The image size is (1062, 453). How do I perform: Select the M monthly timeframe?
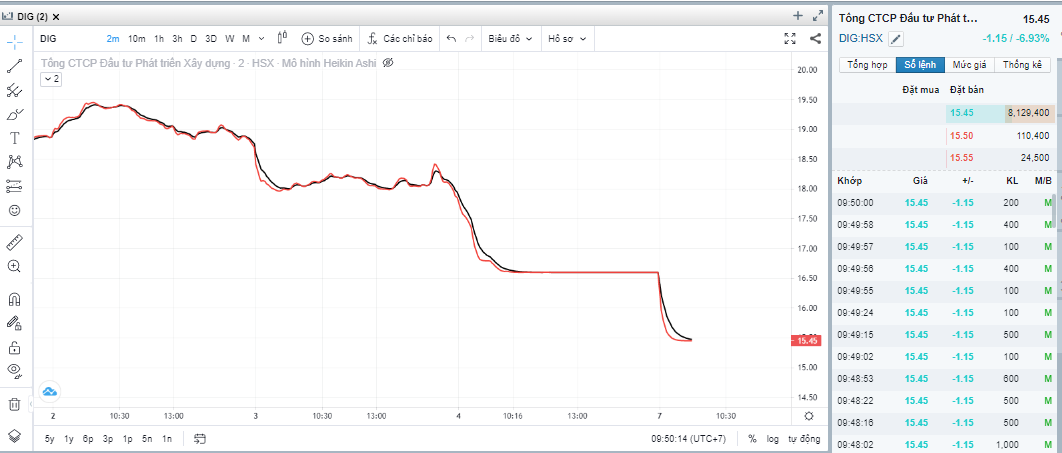click(246, 39)
